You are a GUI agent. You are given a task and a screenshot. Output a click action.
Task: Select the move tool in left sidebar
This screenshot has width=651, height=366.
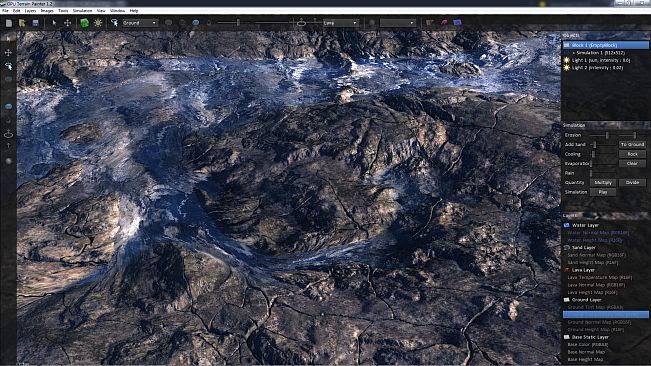(8, 53)
